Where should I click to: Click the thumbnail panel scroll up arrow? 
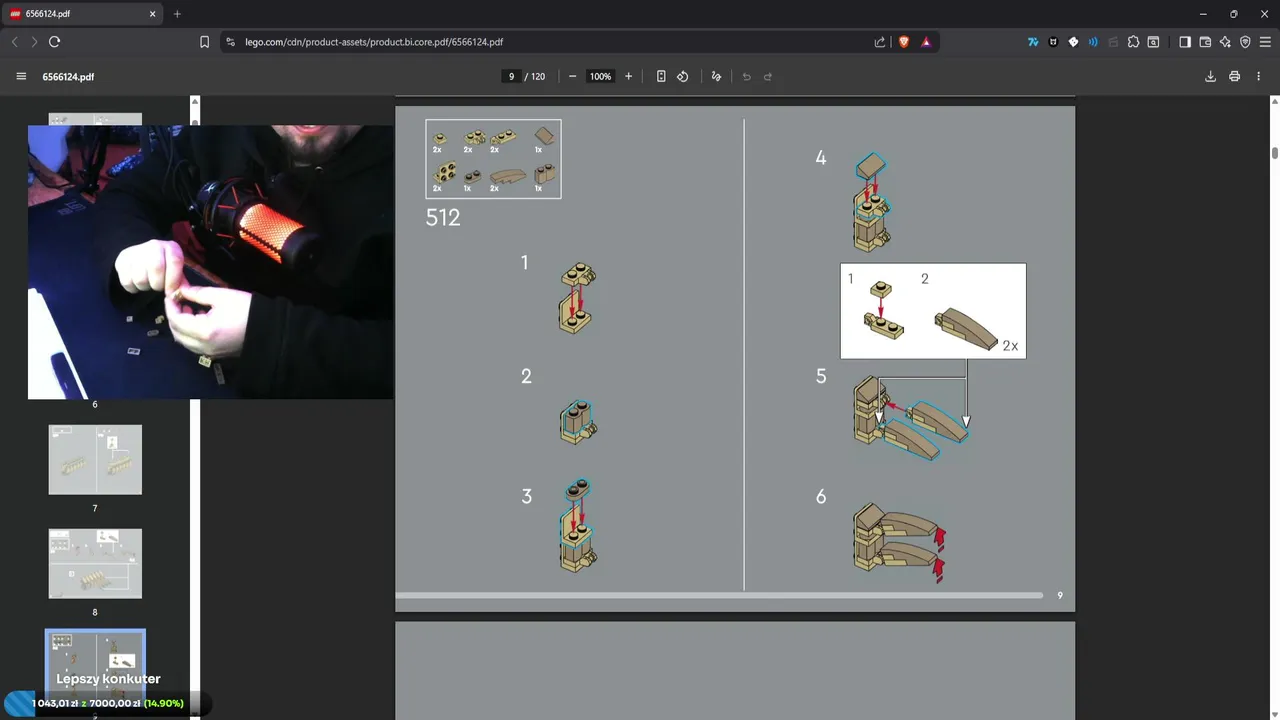pyautogui.click(x=195, y=101)
